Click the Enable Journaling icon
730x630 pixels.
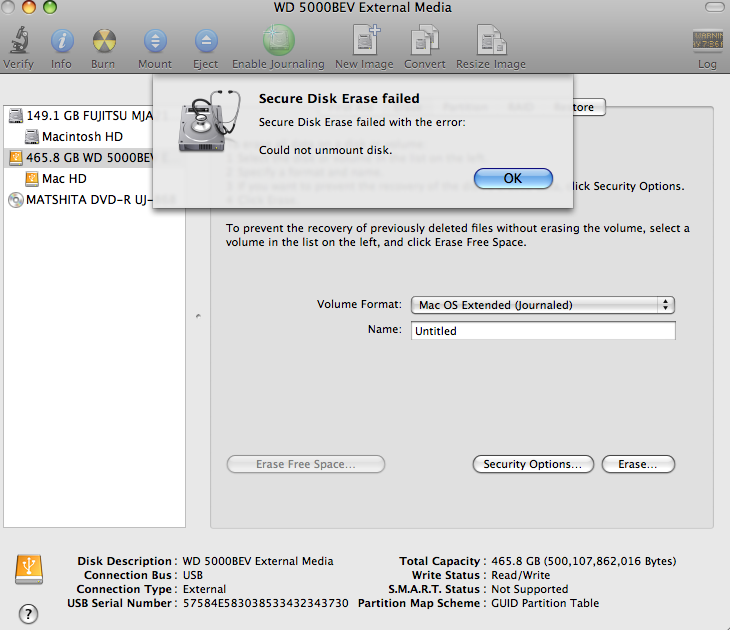click(278, 40)
